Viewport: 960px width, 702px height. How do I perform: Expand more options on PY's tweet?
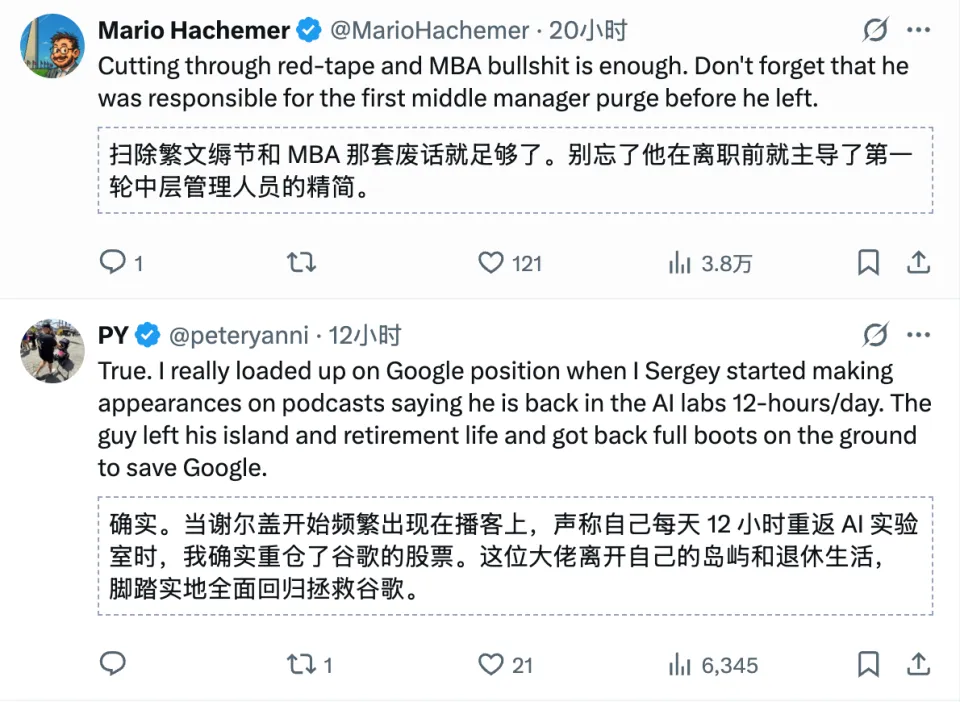coord(918,335)
